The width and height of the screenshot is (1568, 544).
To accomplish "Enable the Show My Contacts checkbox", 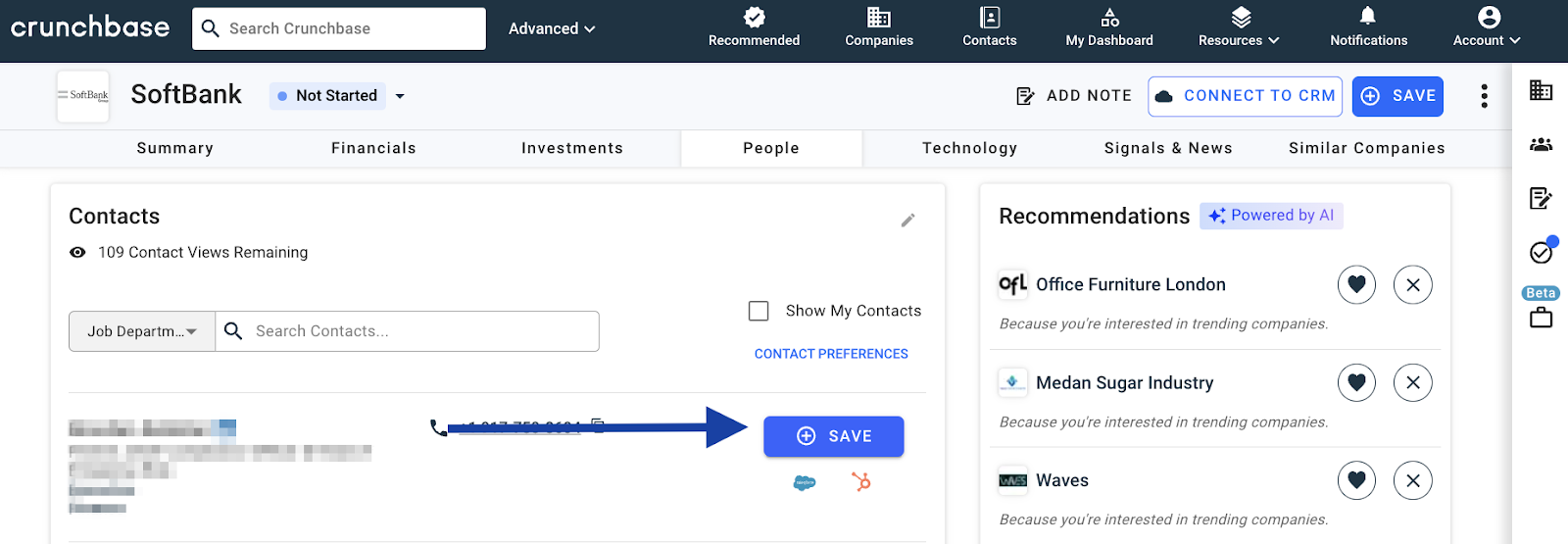I will coord(759,311).
